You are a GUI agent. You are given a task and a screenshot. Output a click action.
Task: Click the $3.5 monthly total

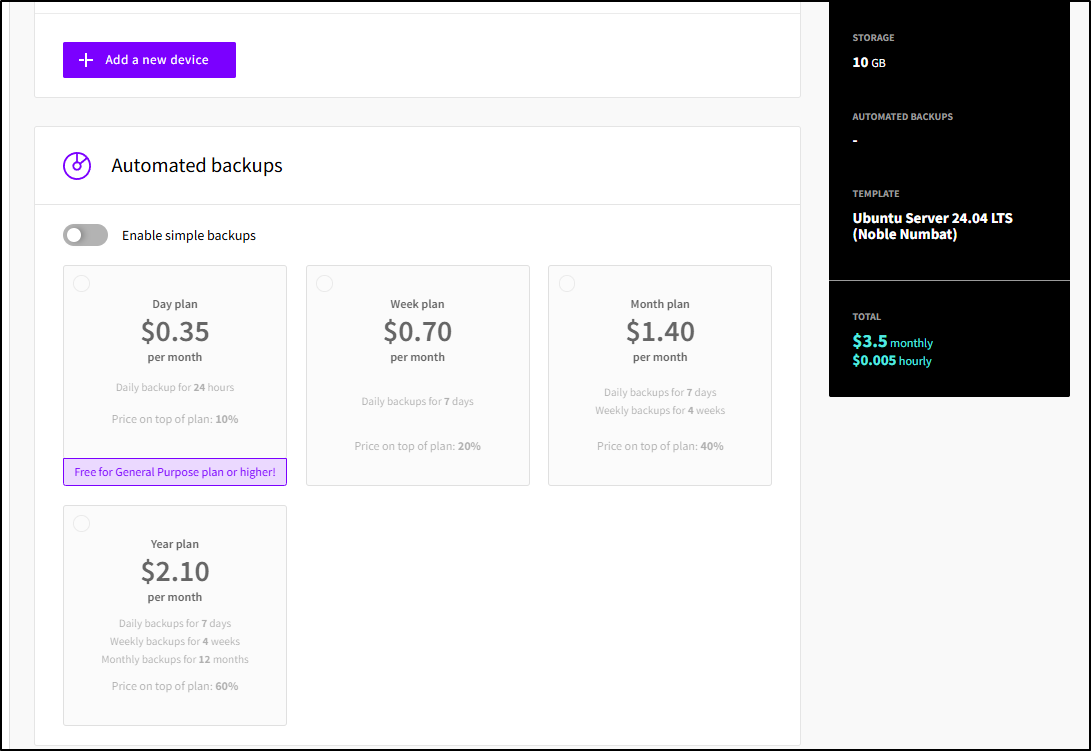click(x=892, y=342)
